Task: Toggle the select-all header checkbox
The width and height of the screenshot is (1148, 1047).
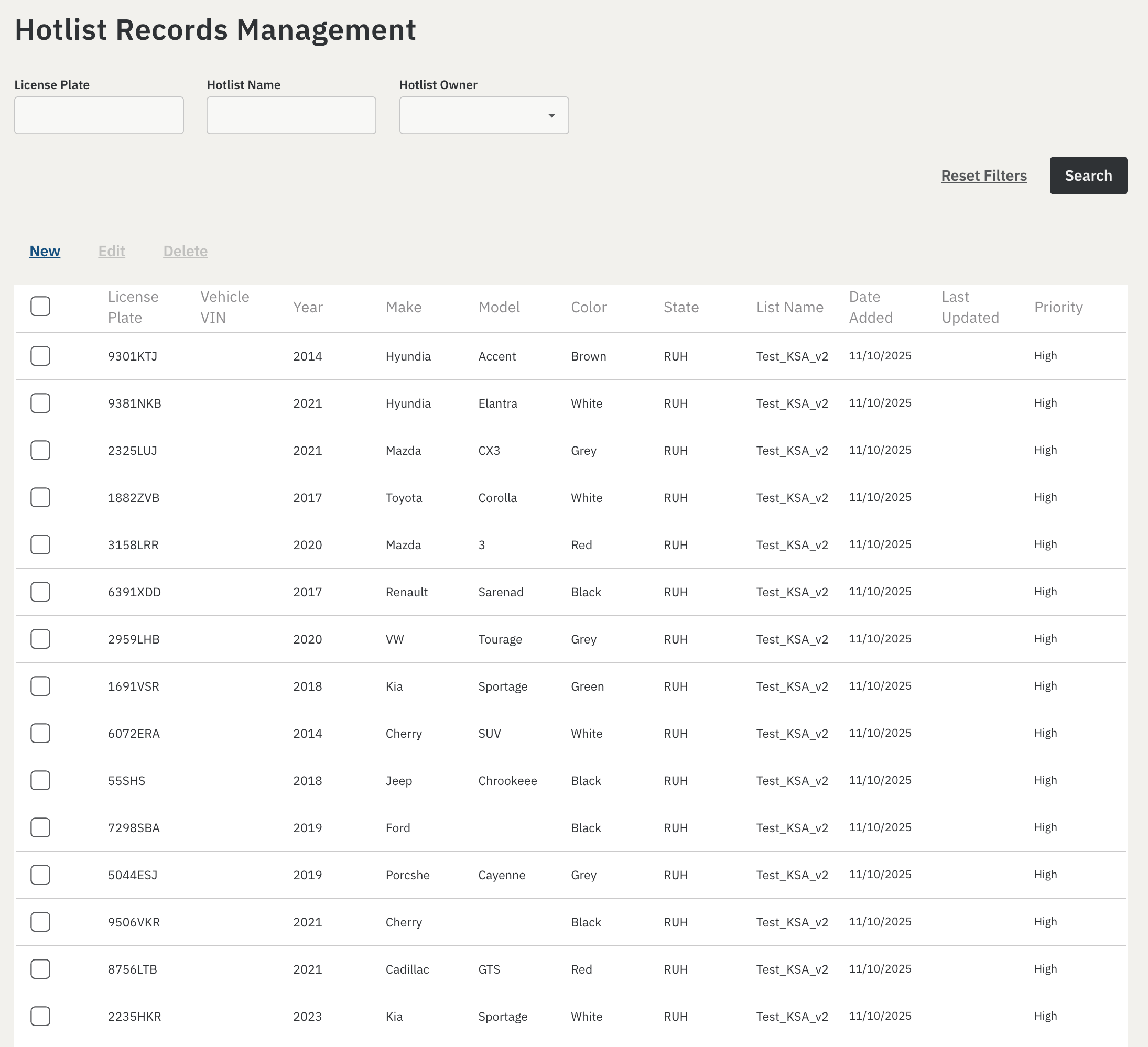Action: (40, 307)
